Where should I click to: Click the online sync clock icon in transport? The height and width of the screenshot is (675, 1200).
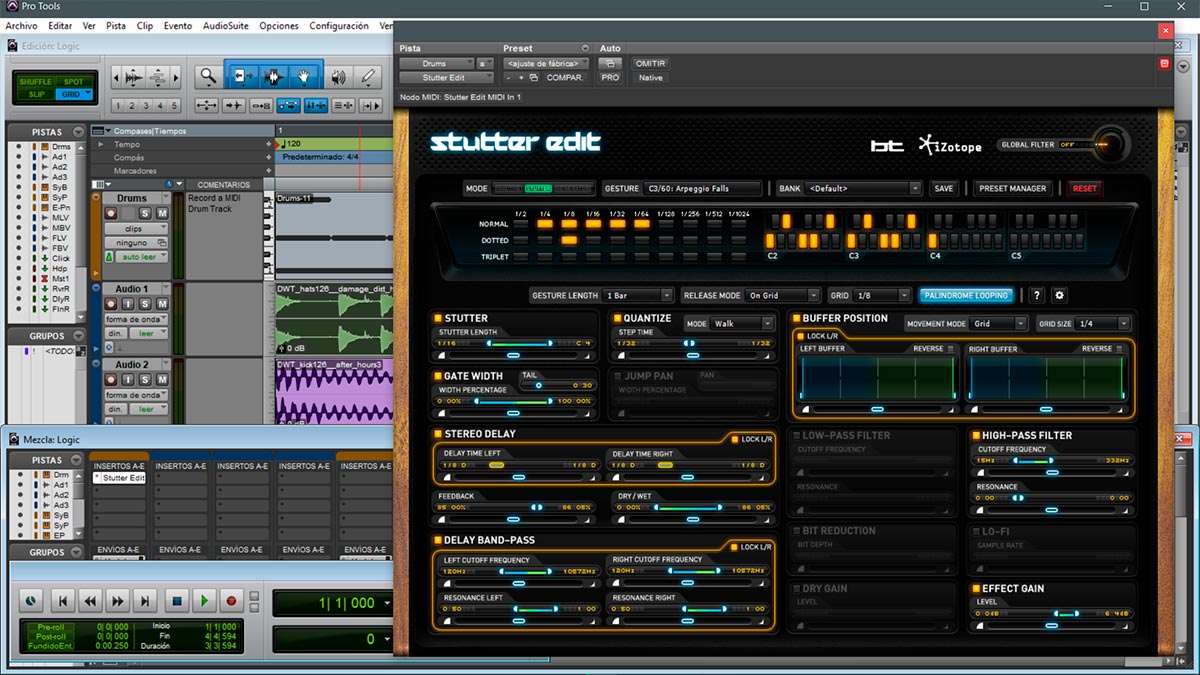click(x=30, y=601)
